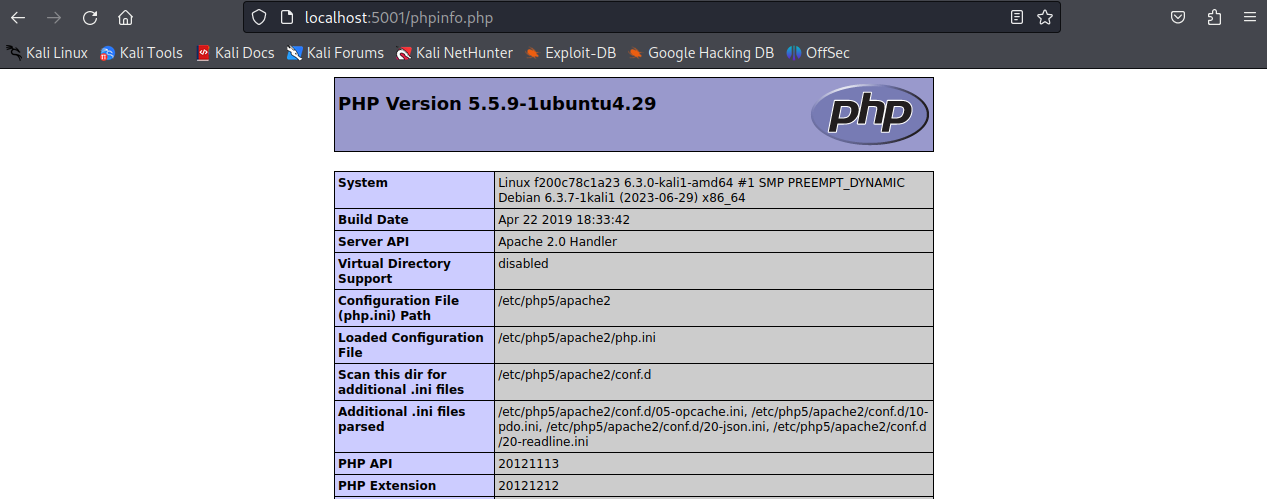
Task: Open the Kali Docs bookmark
Action: pyautogui.click(x=235, y=53)
